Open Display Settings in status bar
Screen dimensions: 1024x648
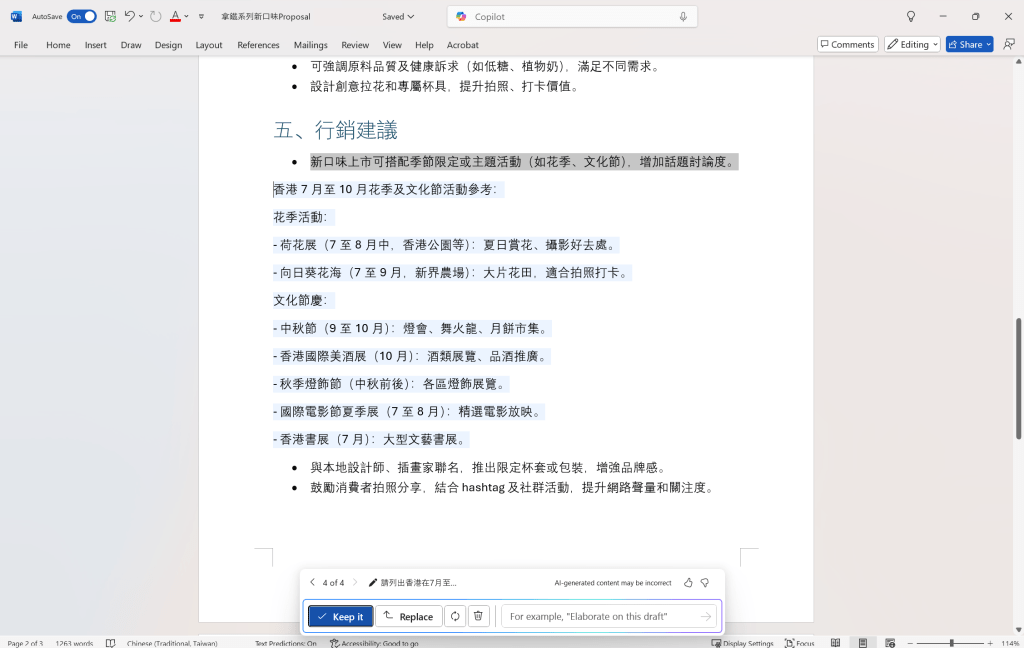(742, 643)
